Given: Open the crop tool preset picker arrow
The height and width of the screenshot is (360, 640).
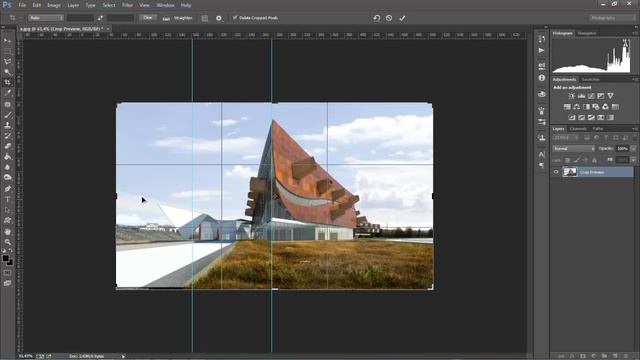Looking at the screenshot, I should coord(21,18).
